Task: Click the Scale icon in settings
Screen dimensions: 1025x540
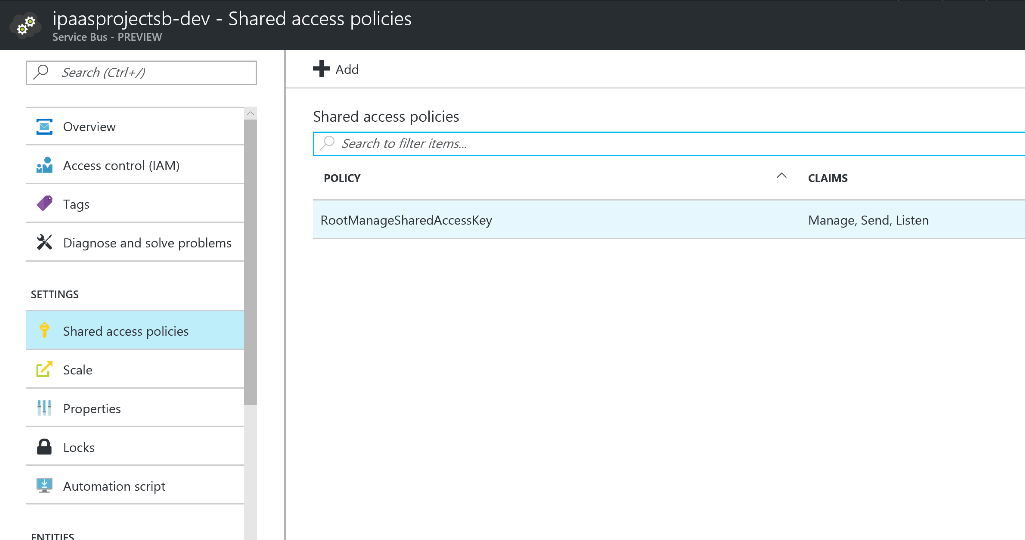Action: point(44,370)
